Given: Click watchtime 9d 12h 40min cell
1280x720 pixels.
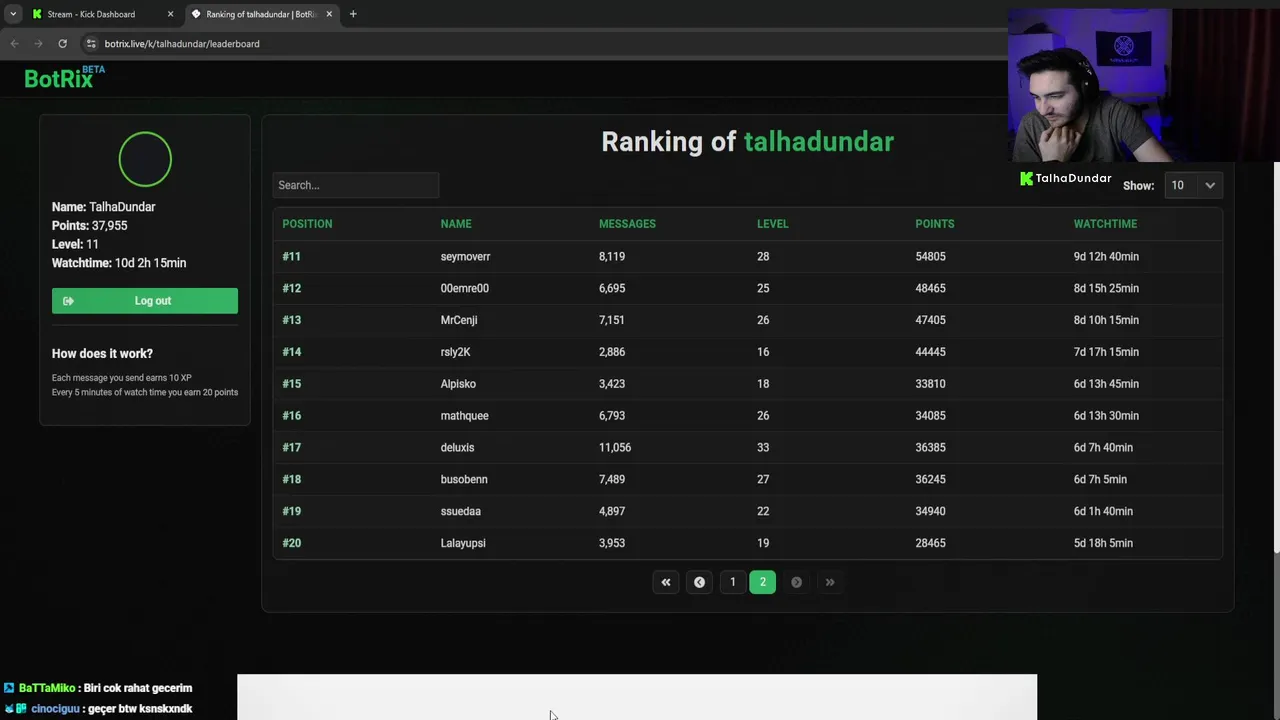Looking at the screenshot, I should (x=1106, y=257).
